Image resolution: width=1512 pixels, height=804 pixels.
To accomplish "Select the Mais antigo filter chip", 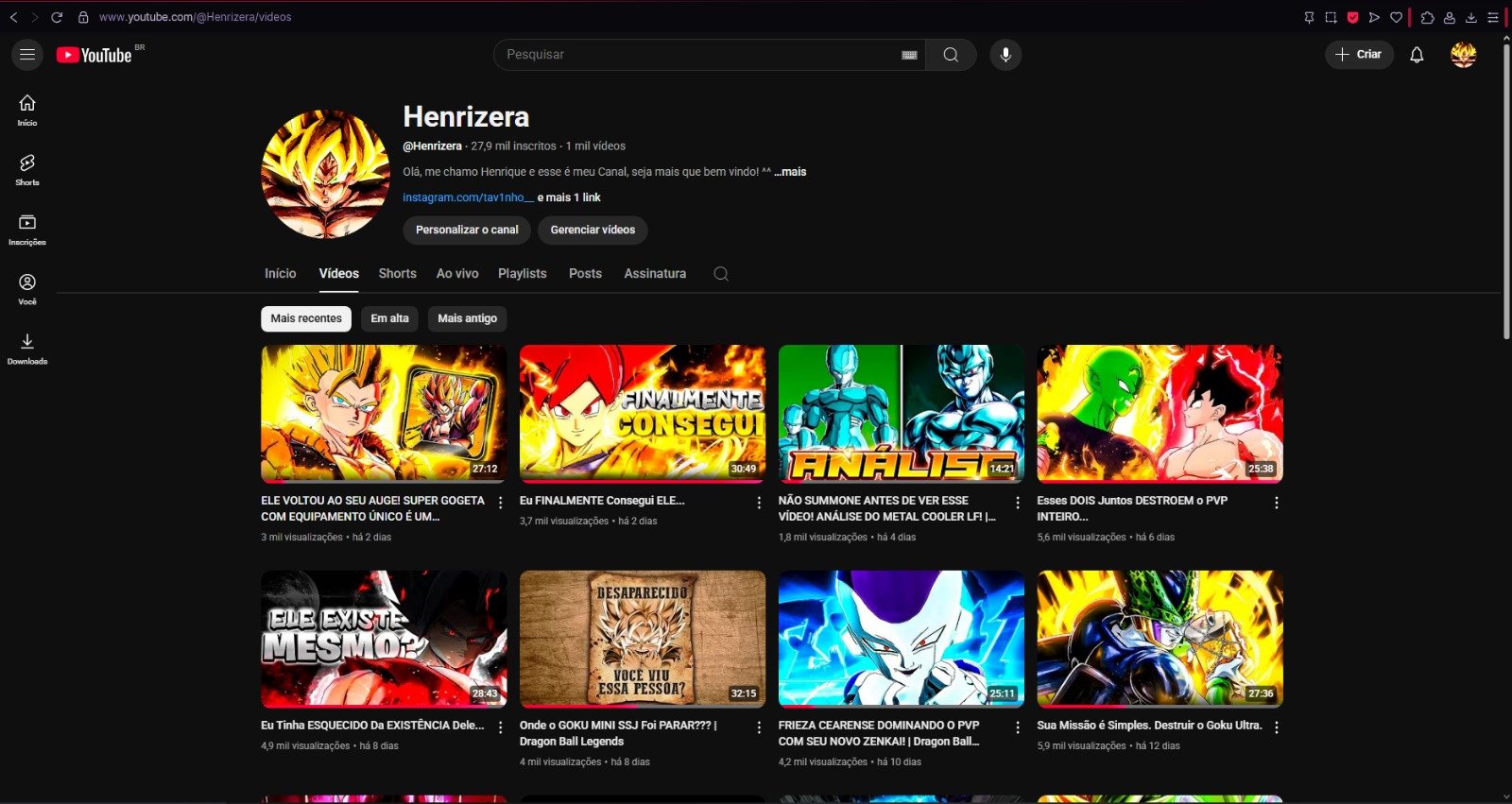I will tap(468, 318).
